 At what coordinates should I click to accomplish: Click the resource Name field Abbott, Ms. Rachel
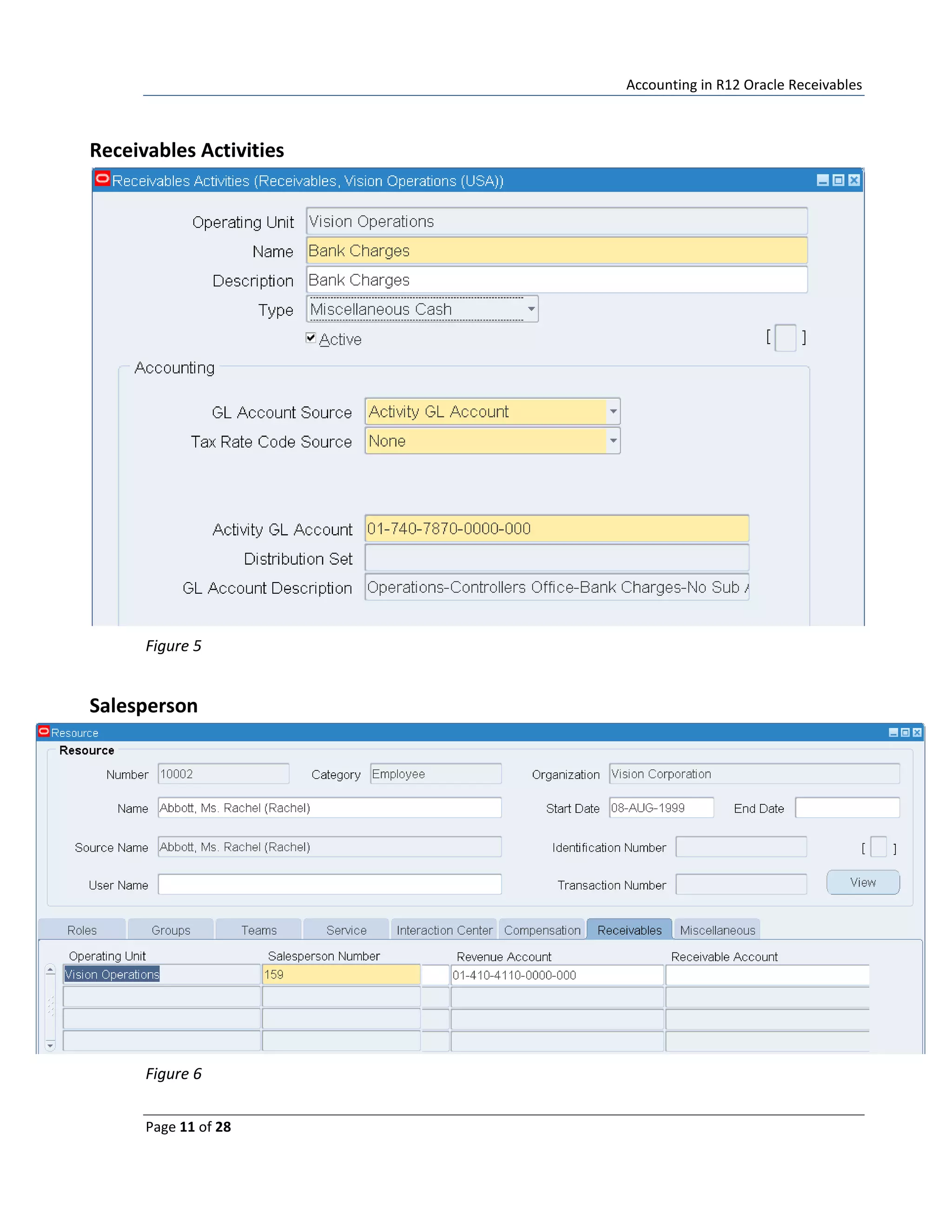[x=330, y=808]
